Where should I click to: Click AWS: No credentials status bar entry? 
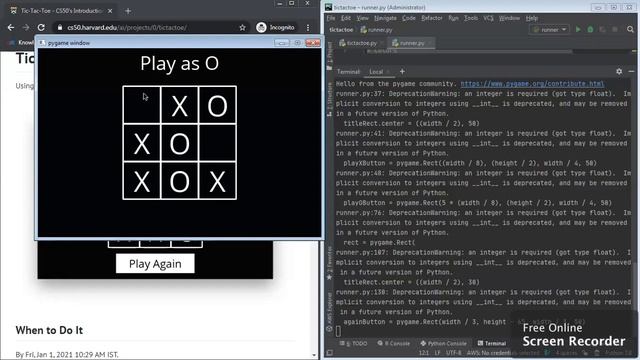504,353
